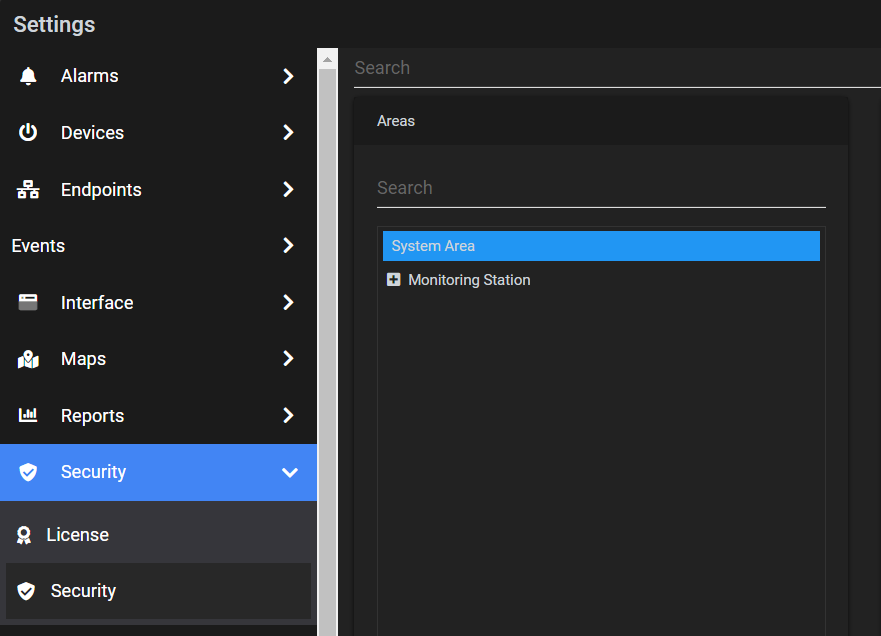Expand the Reports chevron arrow

click(x=288, y=415)
